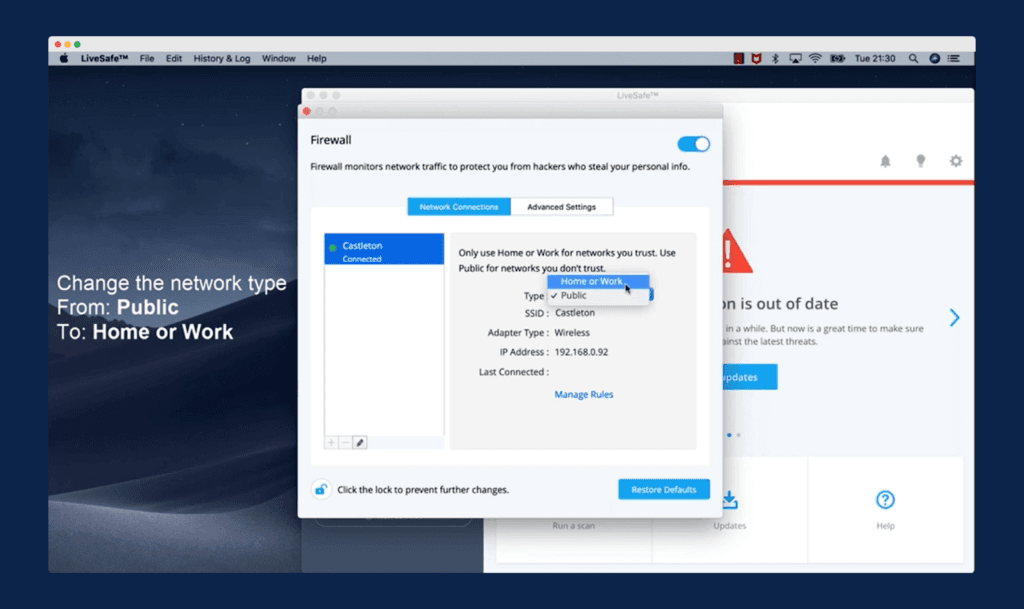Click the Restore Defaults button
This screenshot has width=1024, height=609.
[664, 489]
